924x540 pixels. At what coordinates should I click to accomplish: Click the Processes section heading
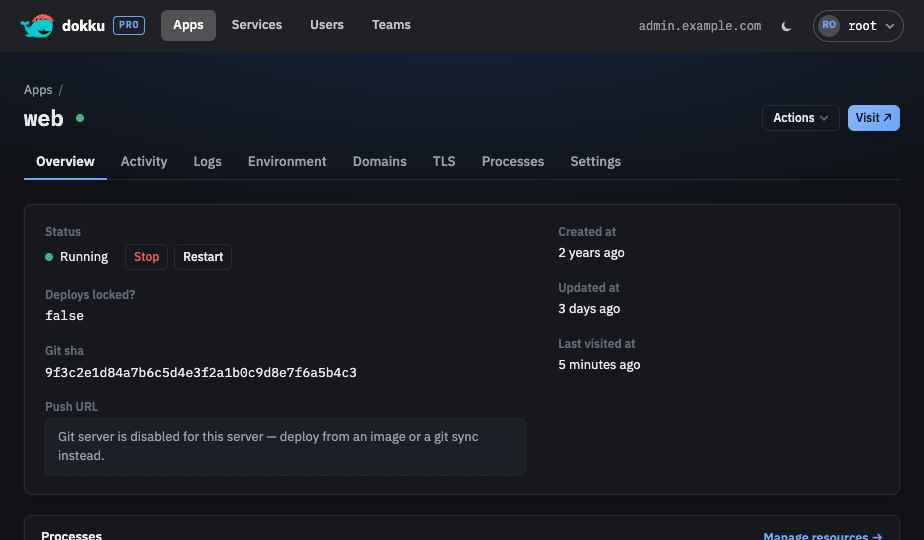(x=71, y=535)
